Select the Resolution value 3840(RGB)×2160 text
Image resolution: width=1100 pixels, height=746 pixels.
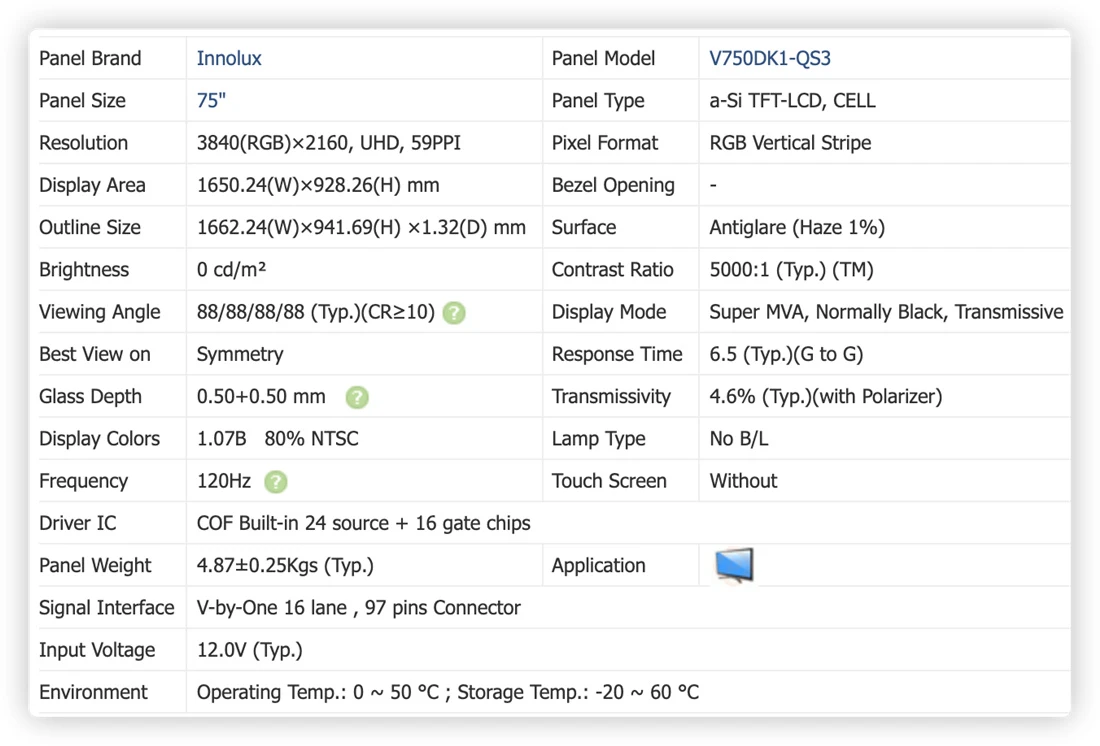pyautogui.click(x=272, y=143)
